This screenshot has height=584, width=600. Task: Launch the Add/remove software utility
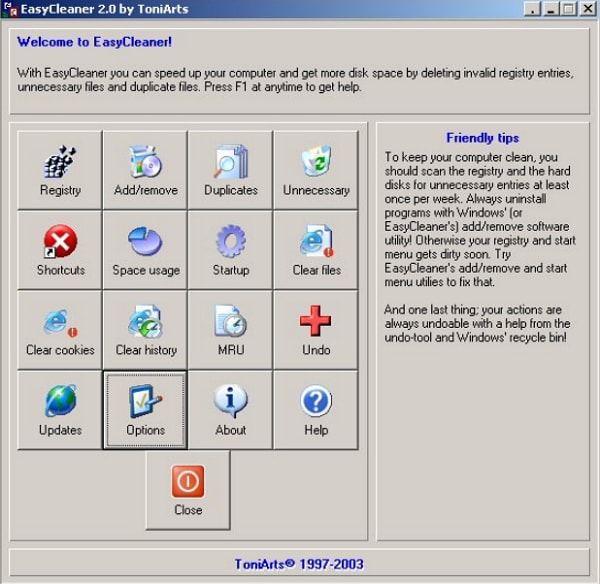point(145,170)
